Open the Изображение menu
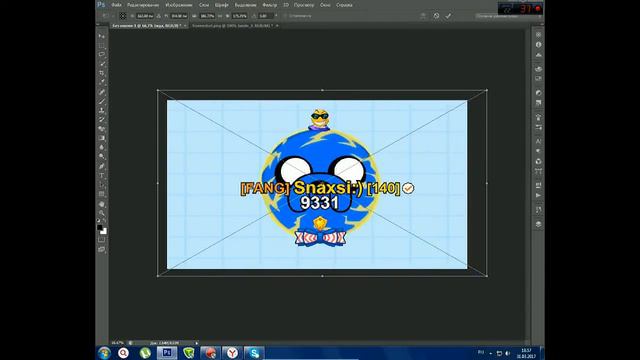Image resolution: width=640 pixels, height=360 pixels. coord(179,5)
